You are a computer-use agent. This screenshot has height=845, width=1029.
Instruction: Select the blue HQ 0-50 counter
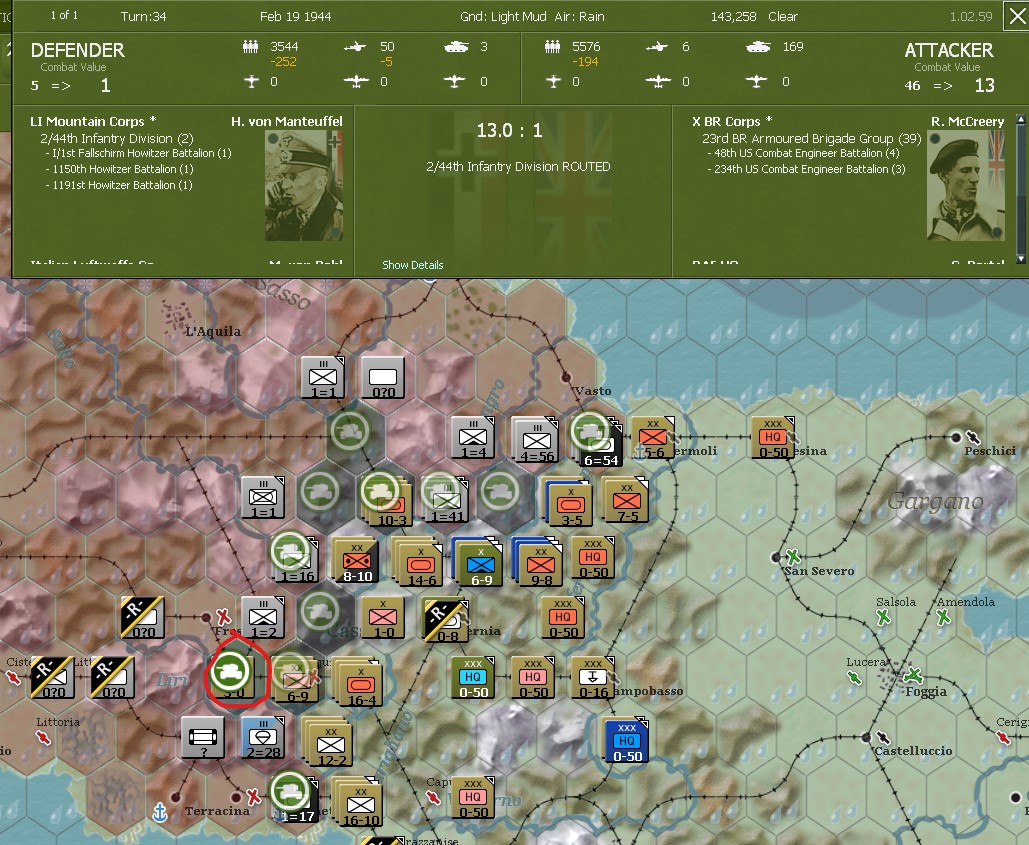click(627, 741)
